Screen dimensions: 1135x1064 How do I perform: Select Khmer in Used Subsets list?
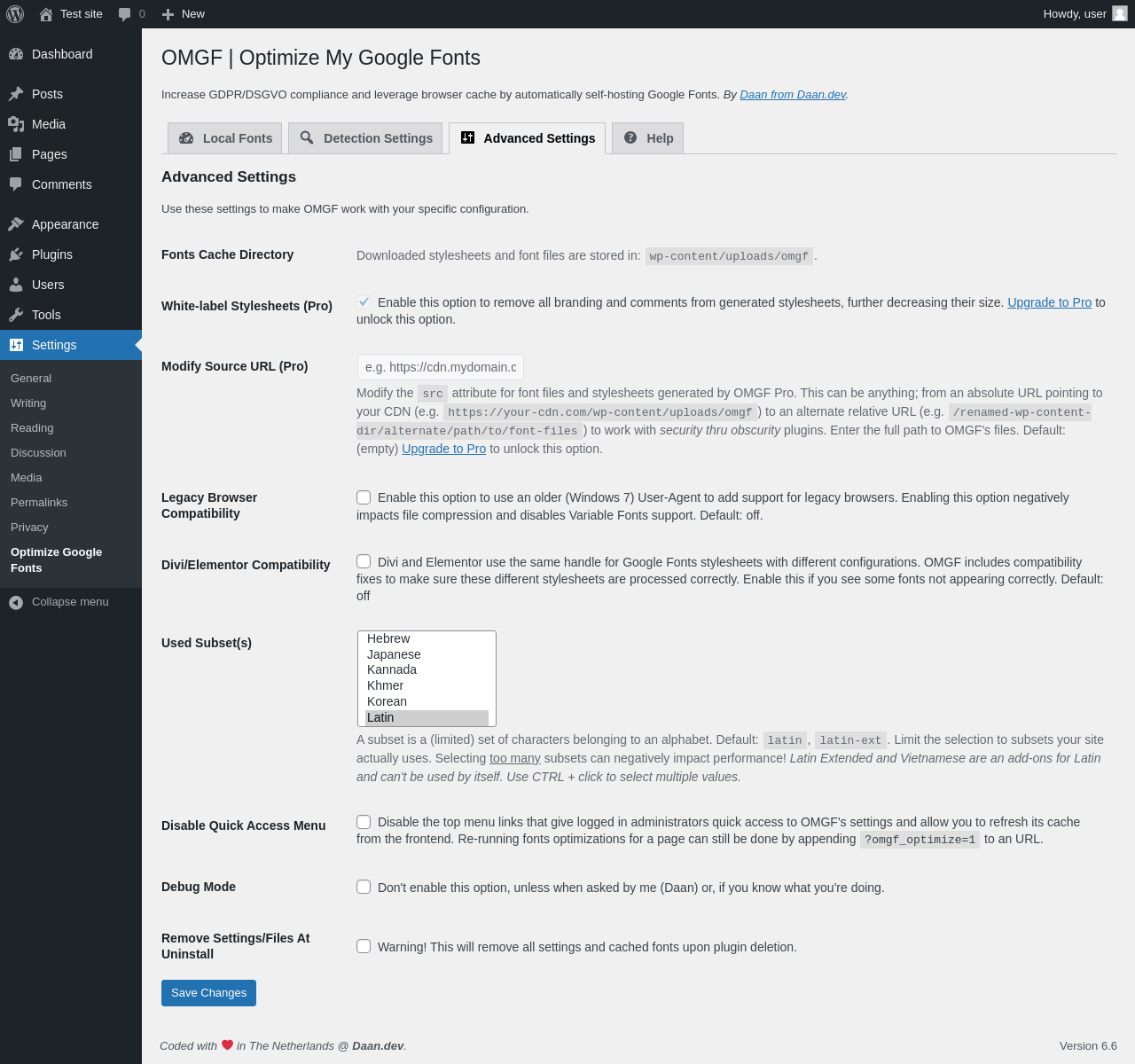[x=427, y=685]
